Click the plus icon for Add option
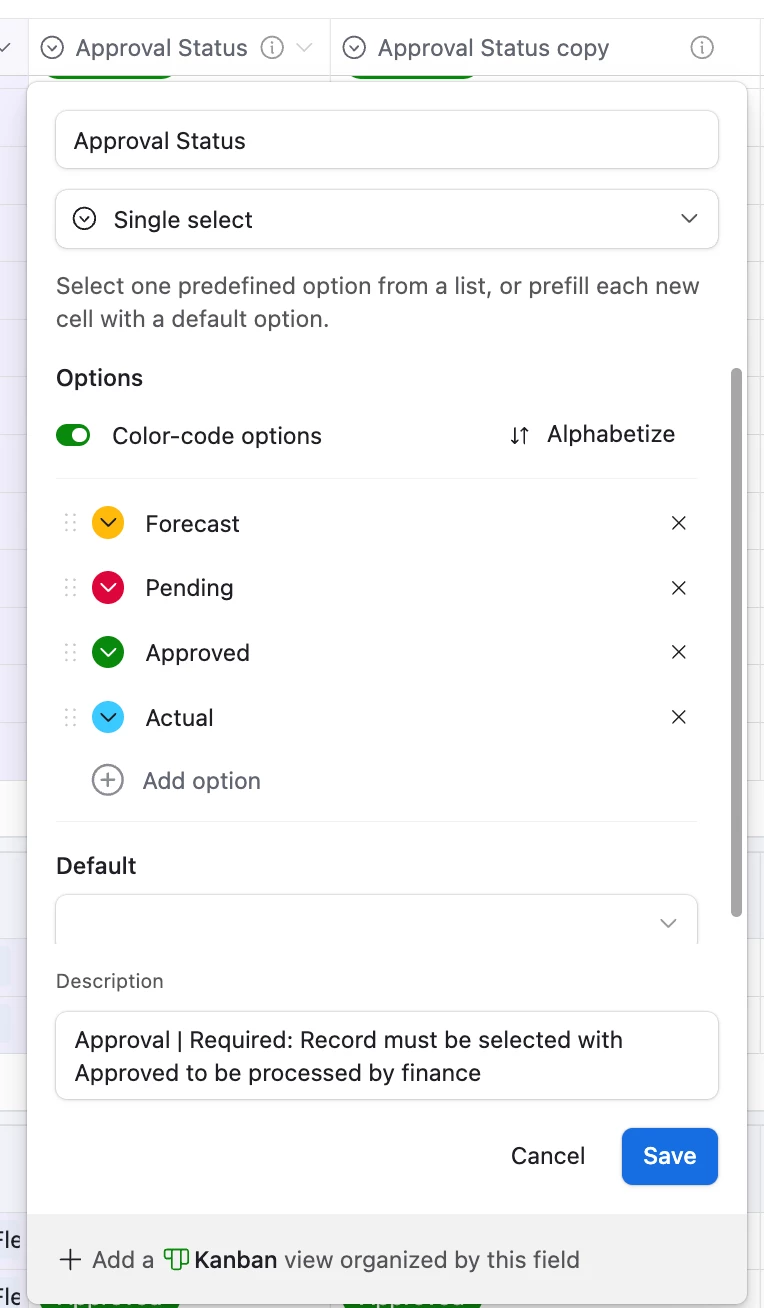Screen dimensions: 764x1308 [x=107, y=780]
